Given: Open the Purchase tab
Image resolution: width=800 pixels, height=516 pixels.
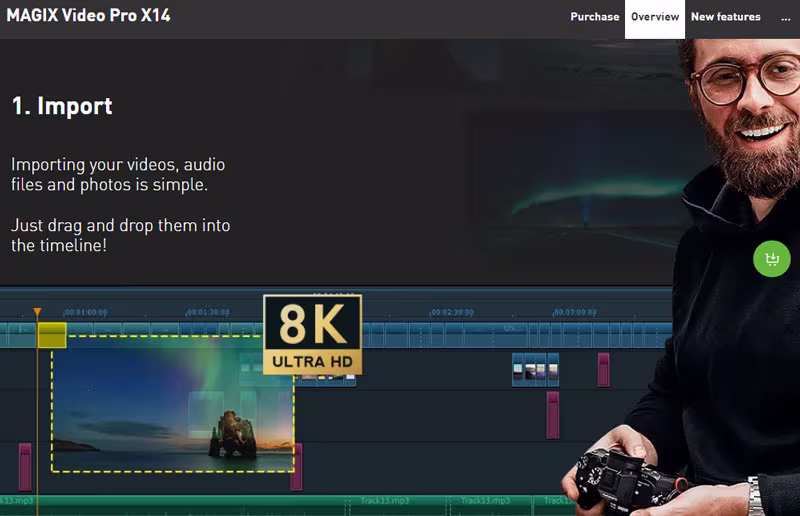Looking at the screenshot, I should (594, 17).
